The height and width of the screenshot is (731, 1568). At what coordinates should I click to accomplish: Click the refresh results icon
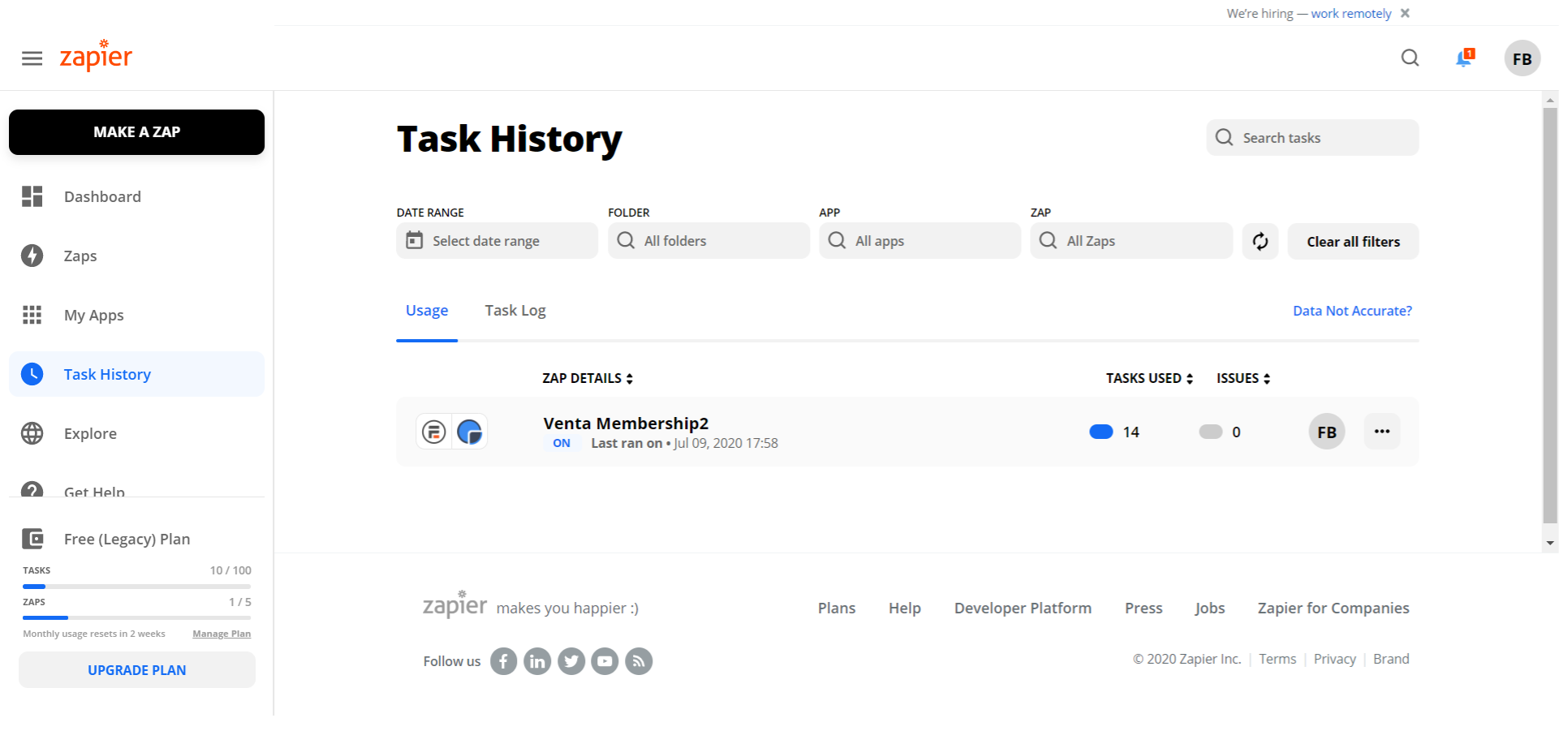(1260, 241)
